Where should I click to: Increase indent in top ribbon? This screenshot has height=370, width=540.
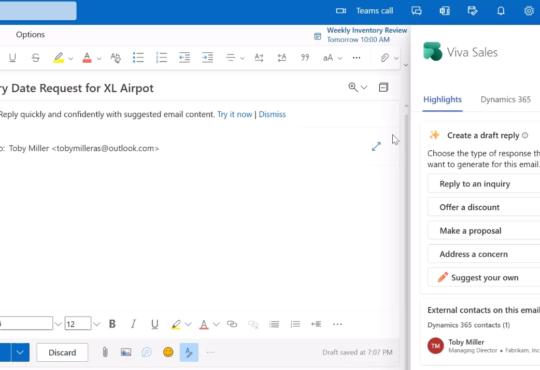[x=208, y=58]
